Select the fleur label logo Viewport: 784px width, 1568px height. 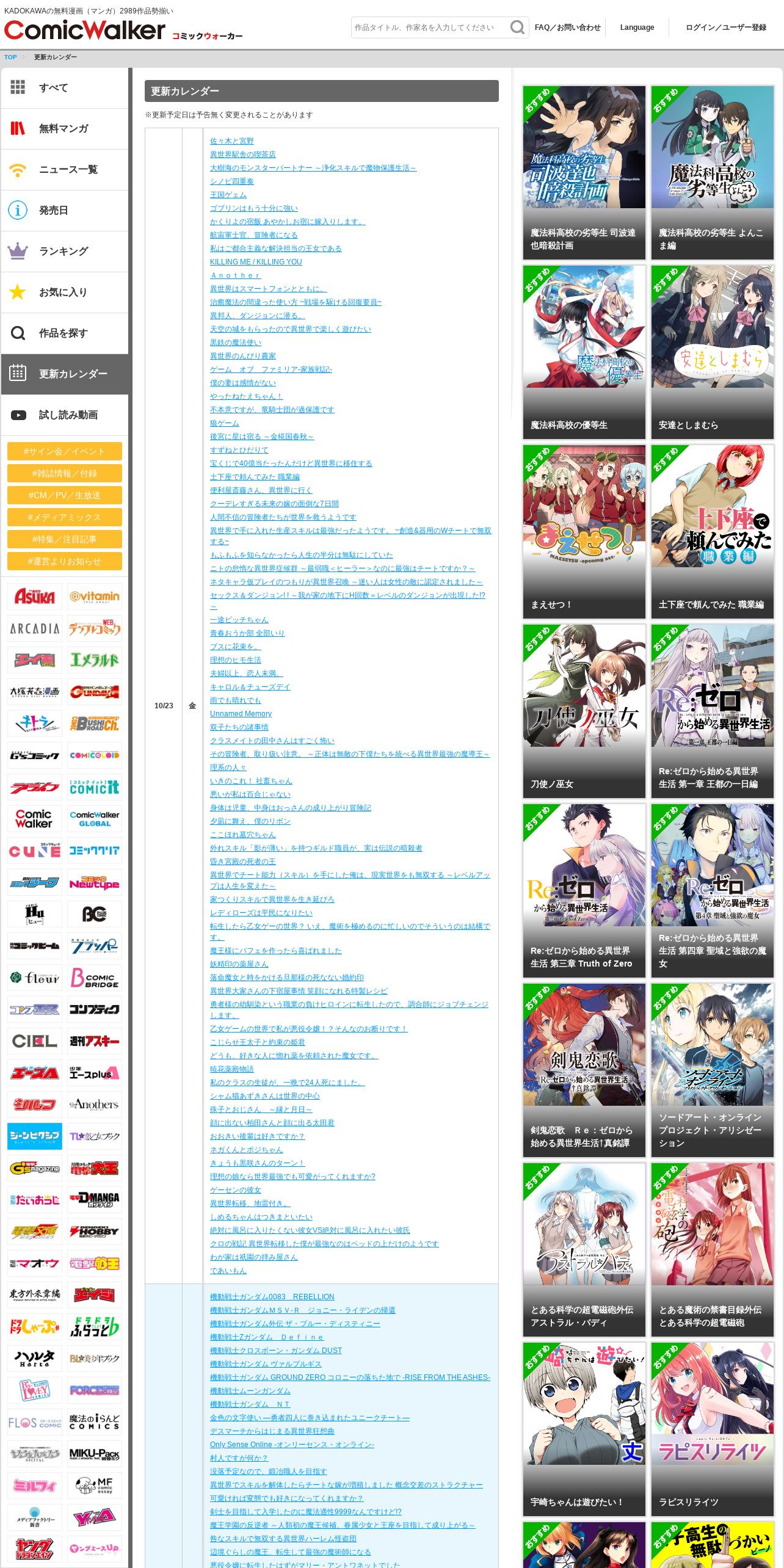[x=35, y=978]
